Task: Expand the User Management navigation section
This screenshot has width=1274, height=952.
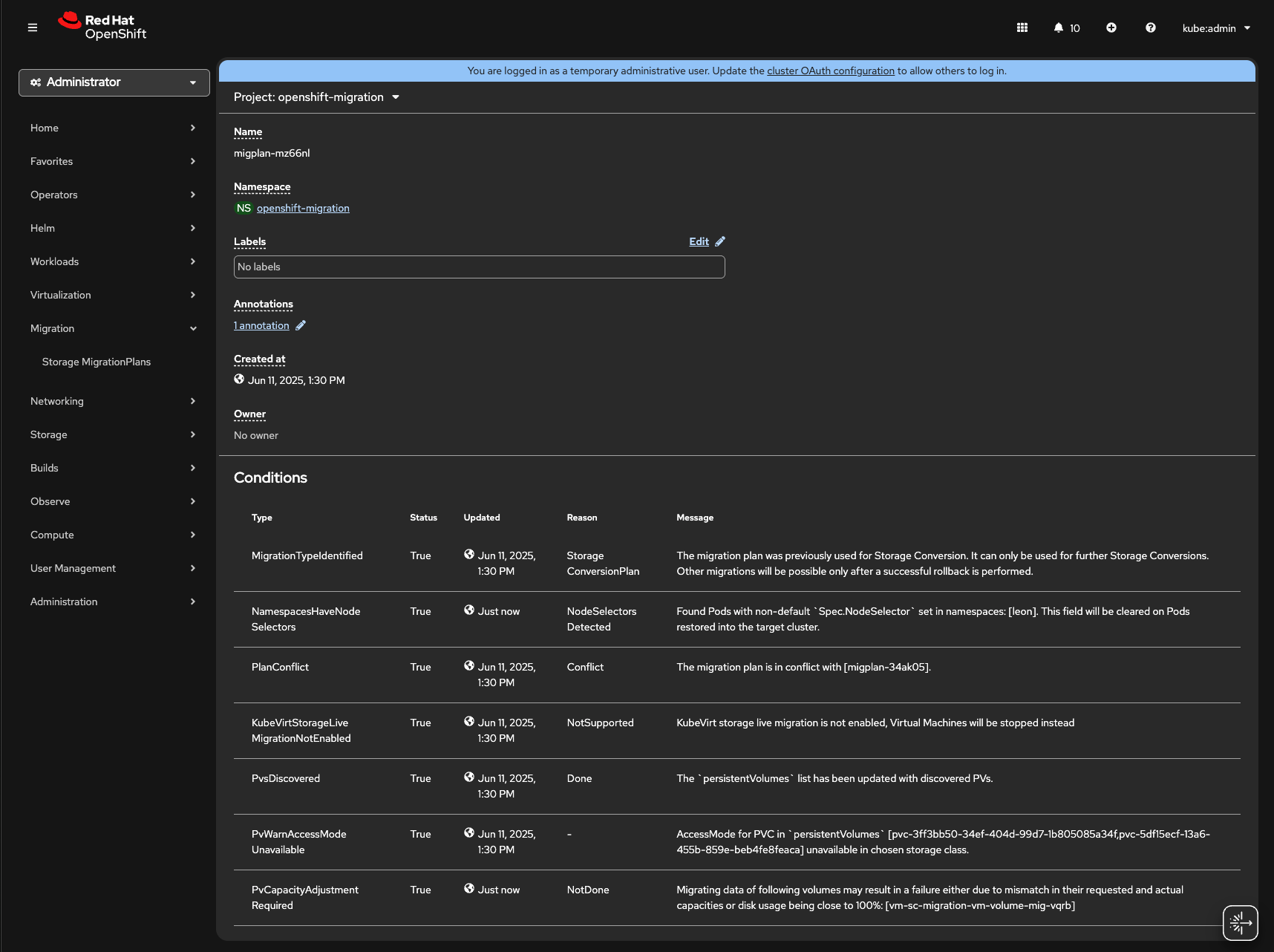Action: click(x=113, y=568)
